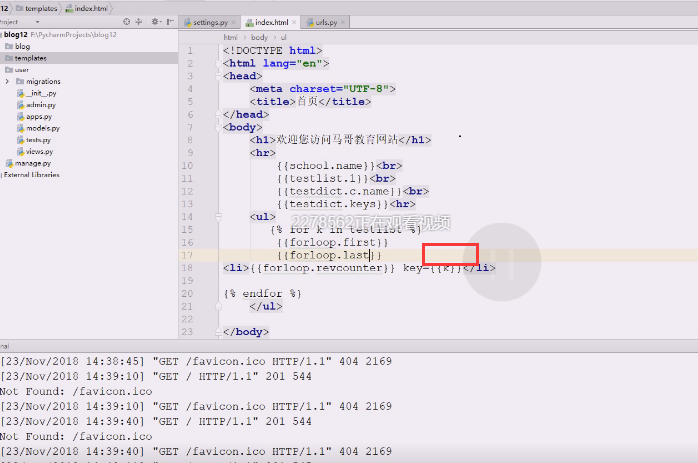Open manage.py in the project tree
Screen dimensions: 698x463
pos(33,163)
